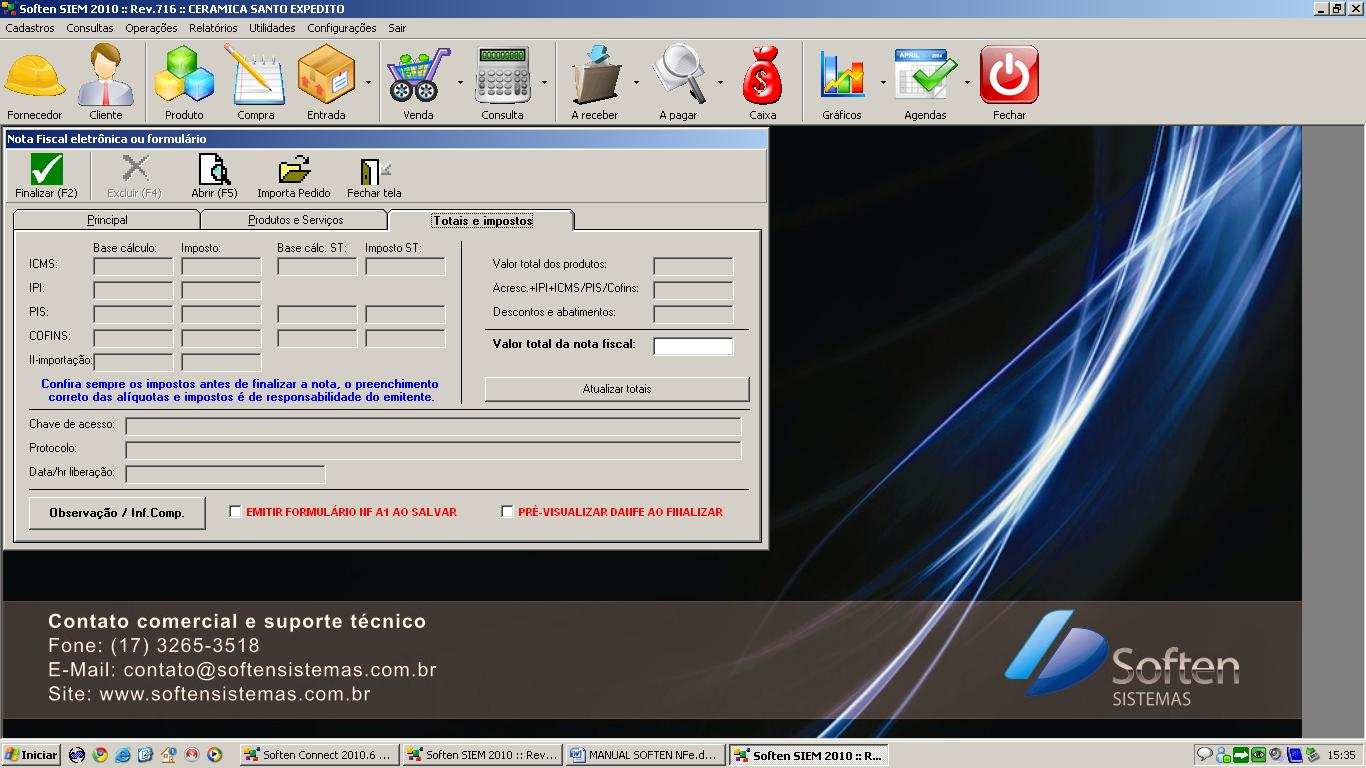
Task: Expand the Consulta dropdown arrow
Action: [x=544, y=82]
